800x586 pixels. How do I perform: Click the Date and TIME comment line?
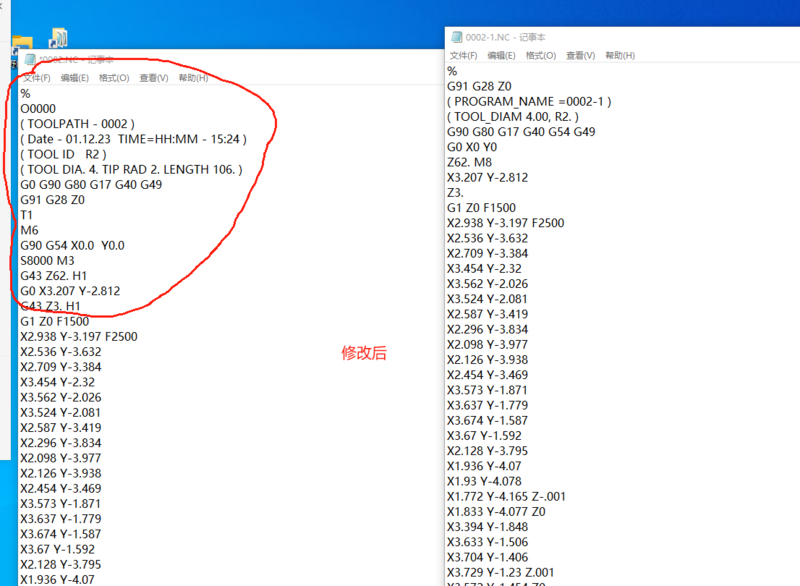tap(134, 139)
